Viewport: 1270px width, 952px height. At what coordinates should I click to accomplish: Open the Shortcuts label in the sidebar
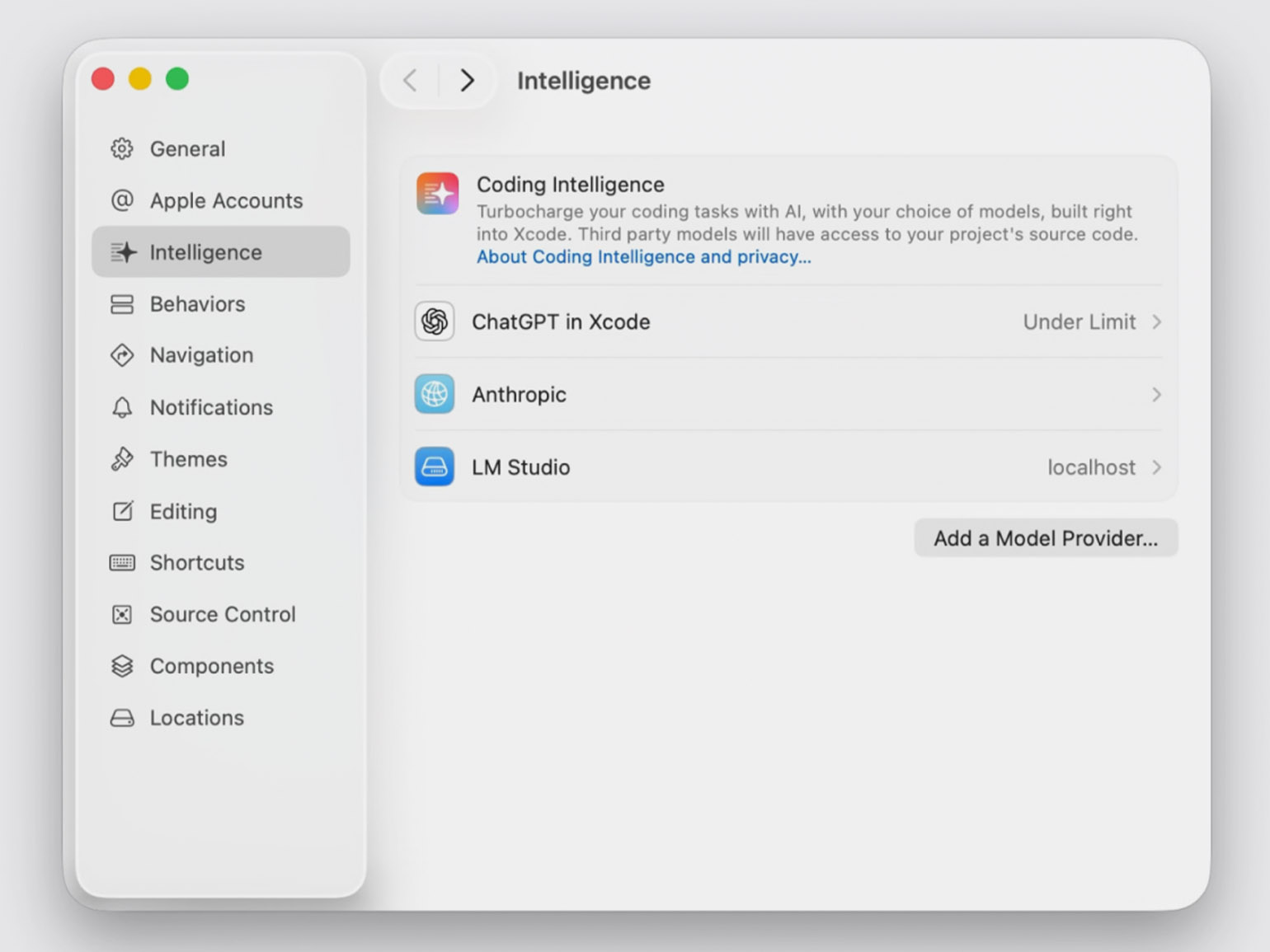coord(197,563)
